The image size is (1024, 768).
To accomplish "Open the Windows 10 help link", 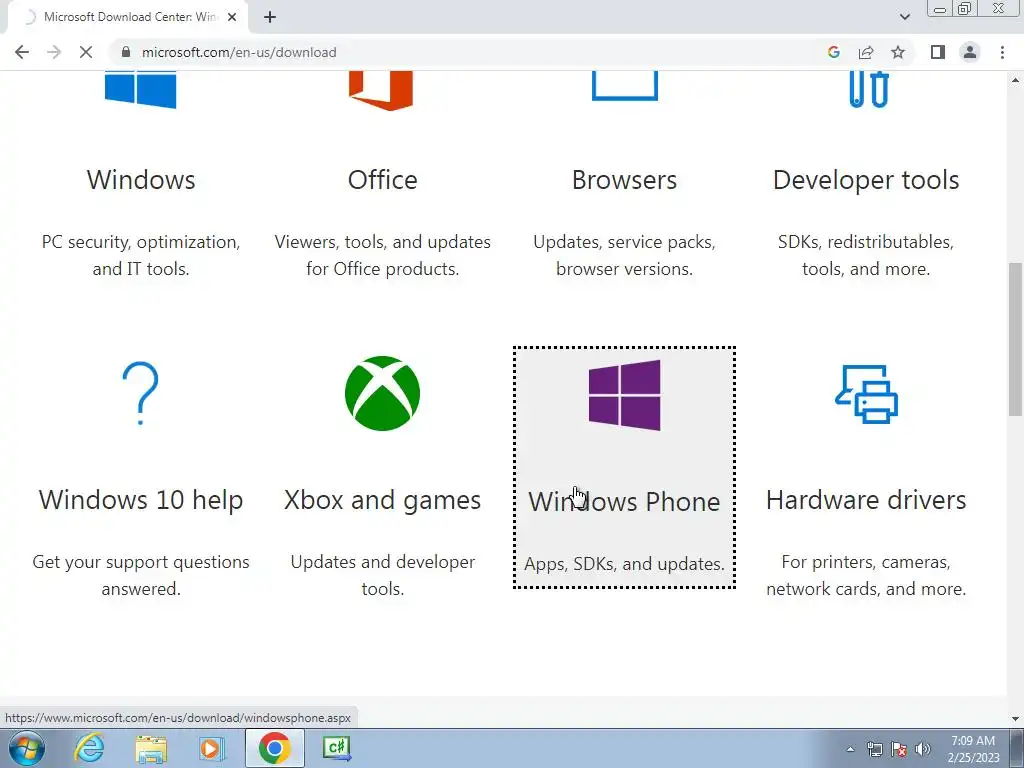I will pyautogui.click(x=141, y=500).
